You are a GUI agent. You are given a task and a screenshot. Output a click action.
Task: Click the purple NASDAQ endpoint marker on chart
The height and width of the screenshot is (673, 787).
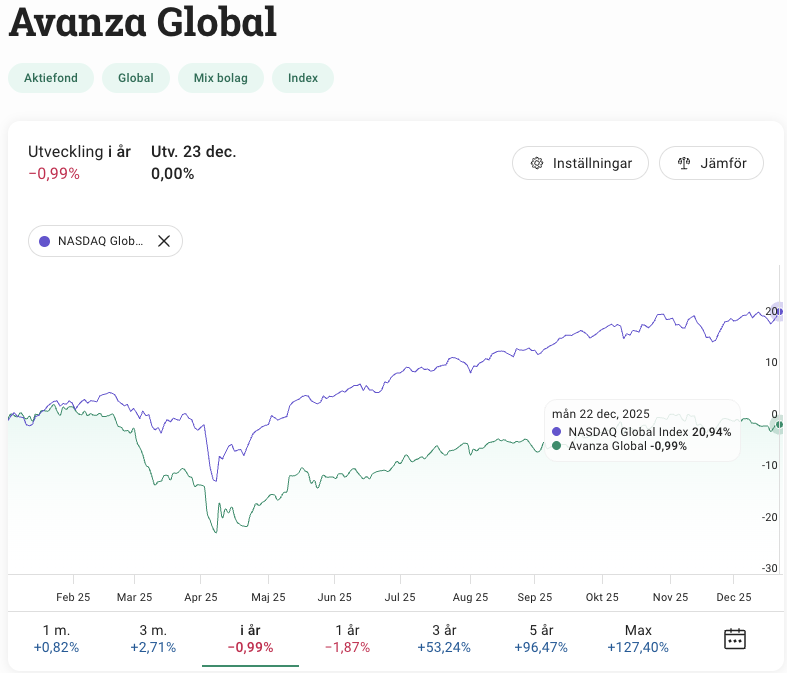[x=780, y=312]
